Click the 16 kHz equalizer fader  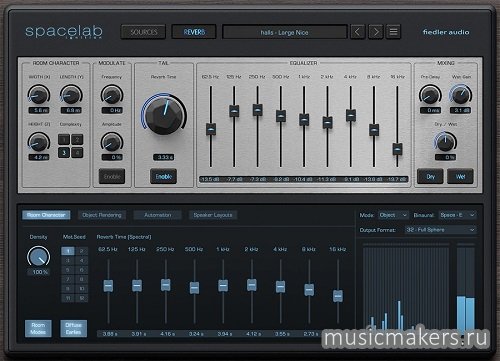[x=397, y=149]
